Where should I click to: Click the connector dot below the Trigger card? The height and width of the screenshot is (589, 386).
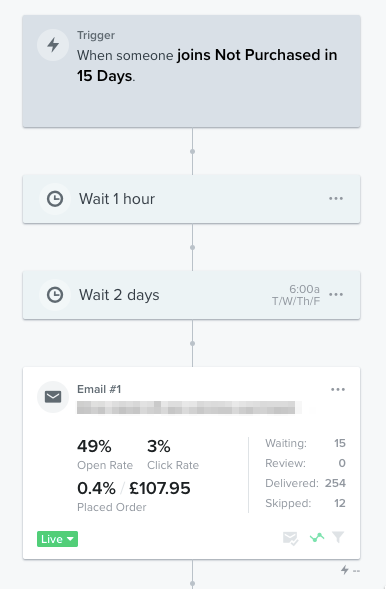192,151
